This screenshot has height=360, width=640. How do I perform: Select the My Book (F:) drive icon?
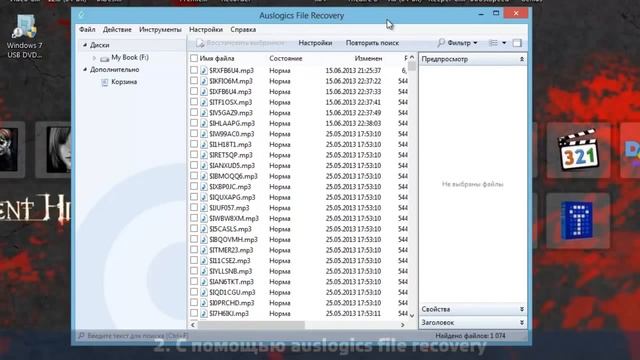tap(104, 58)
